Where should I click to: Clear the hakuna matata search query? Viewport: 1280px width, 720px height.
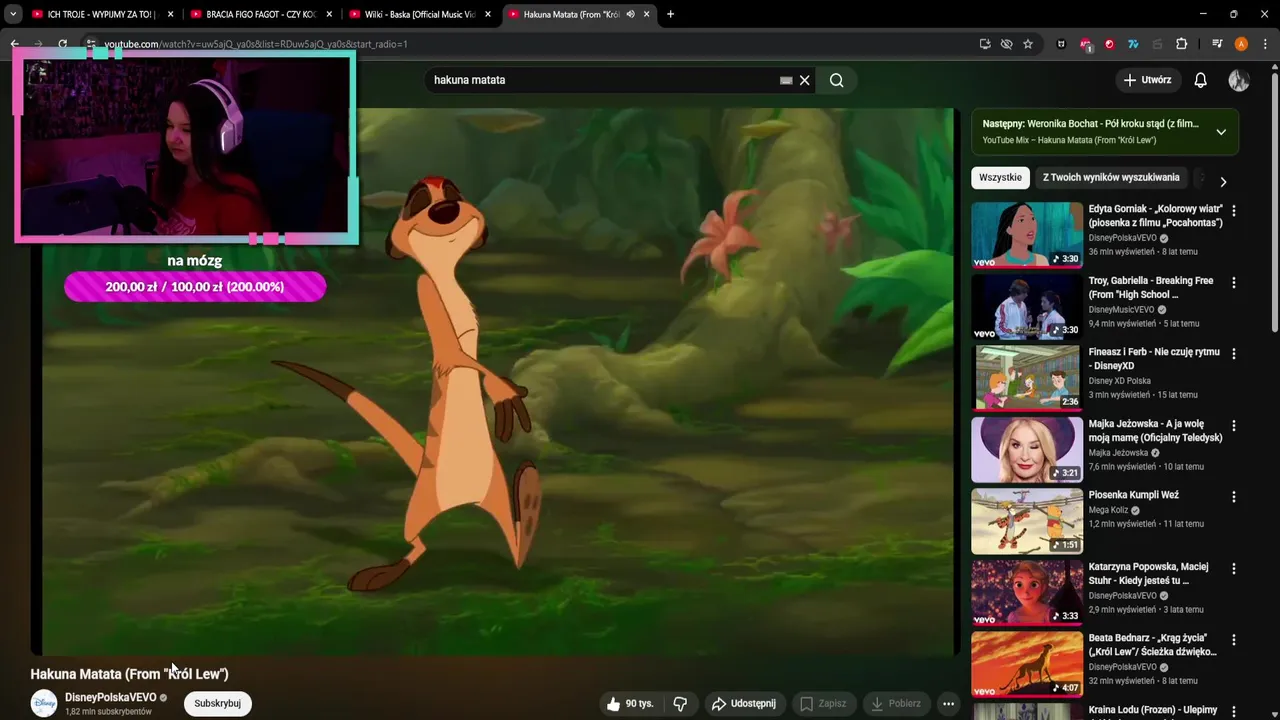(x=804, y=80)
